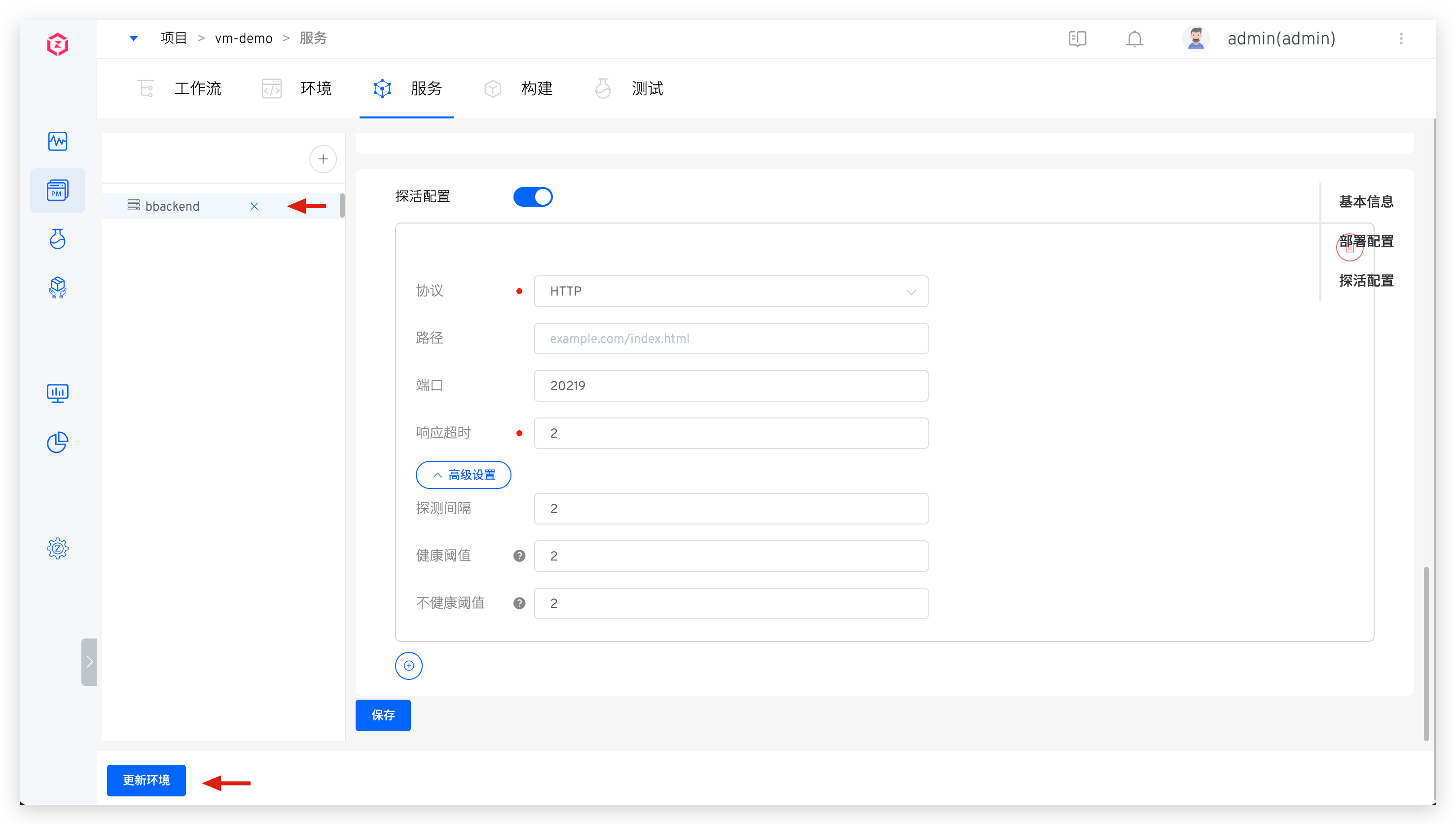Image resolution: width=1456 pixels, height=825 pixels.
Task: Expand the collapsed sidebar arrow
Action: [89, 662]
